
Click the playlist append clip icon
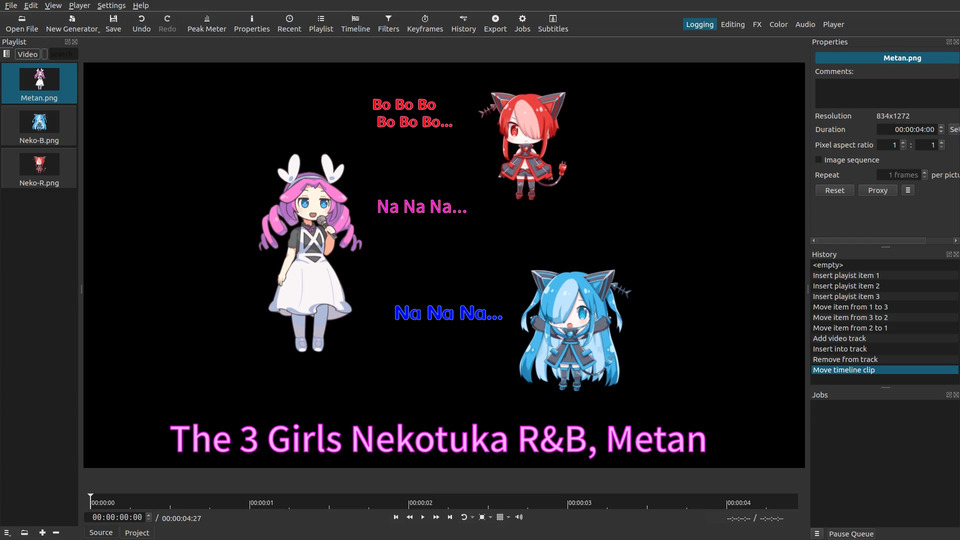coord(24,533)
